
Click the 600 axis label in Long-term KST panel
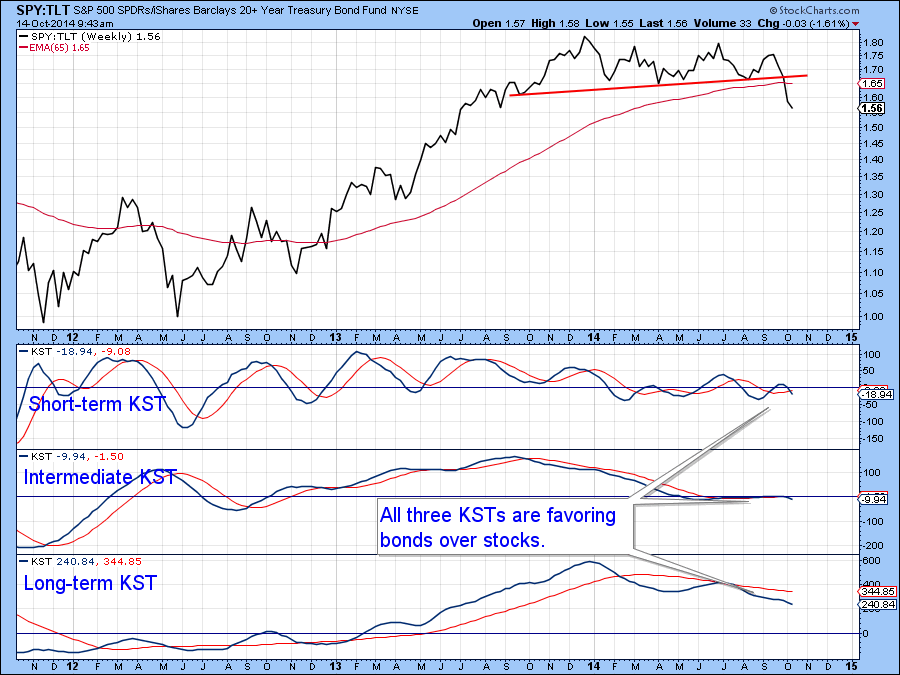(871, 561)
